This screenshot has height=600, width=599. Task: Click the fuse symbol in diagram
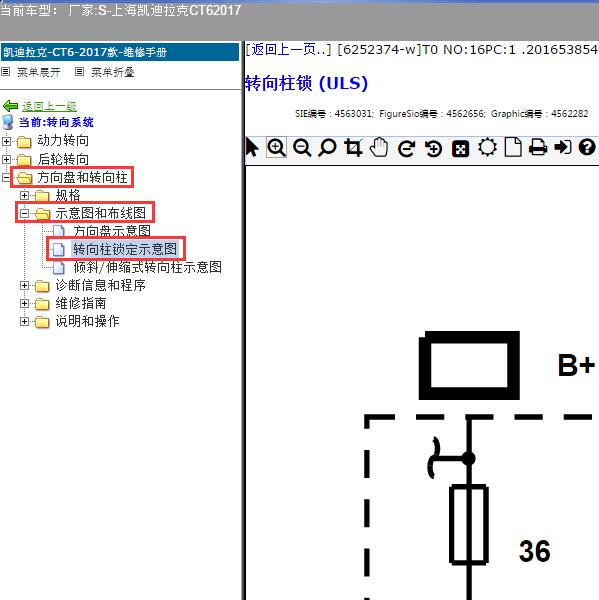pos(469,524)
